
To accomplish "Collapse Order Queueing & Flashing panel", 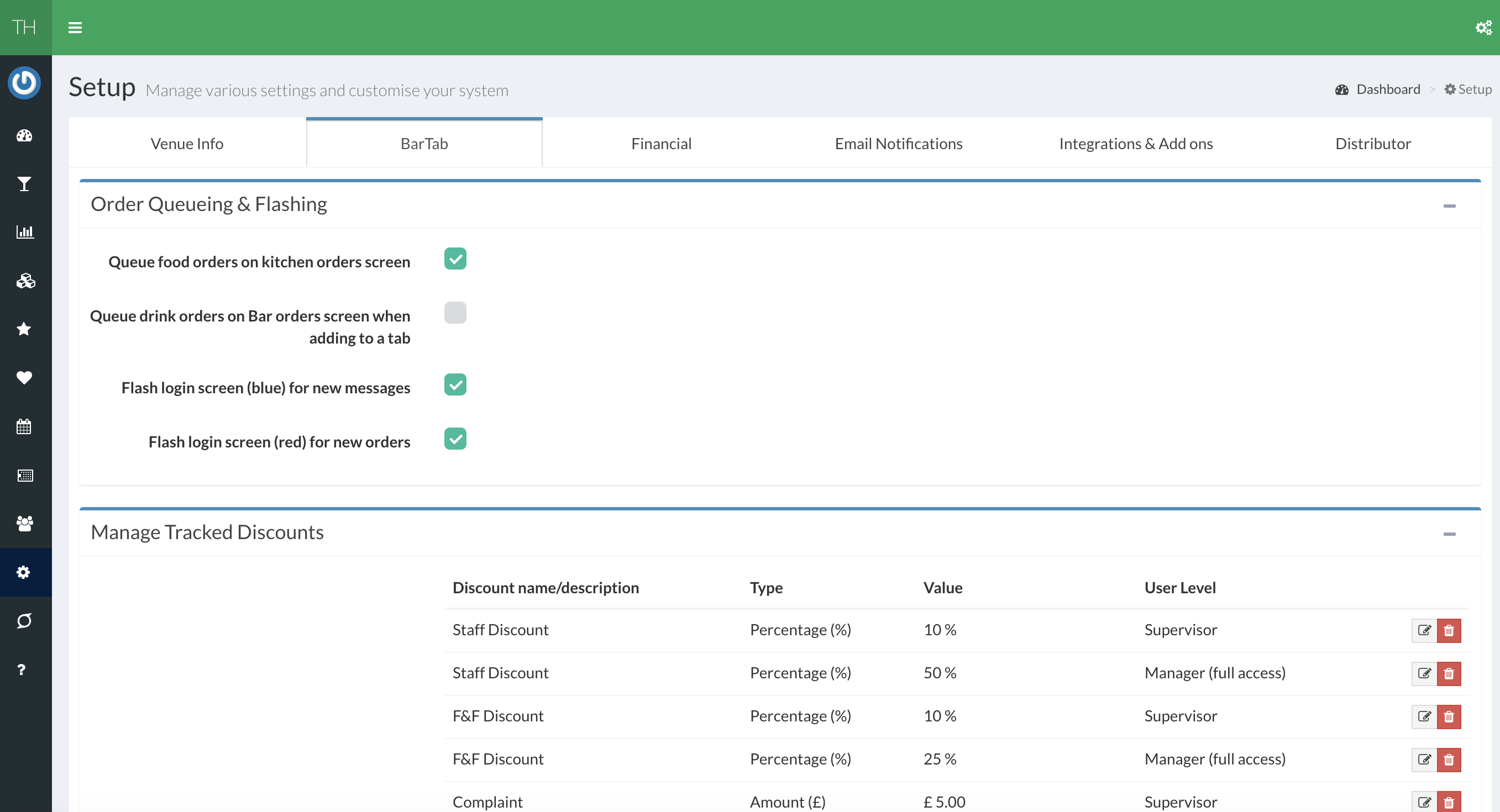I will point(1449,205).
